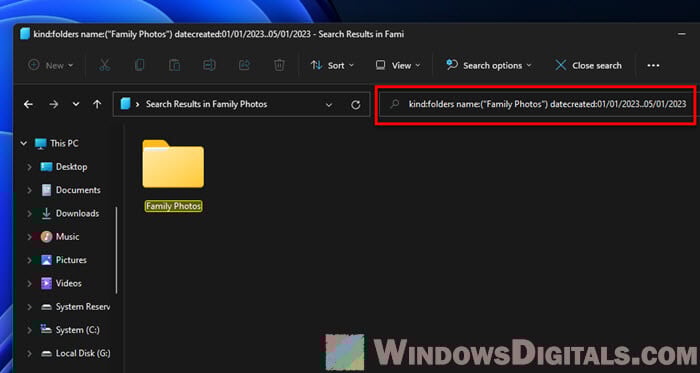Screen dimensions: 700x373
Task: Click the search magnifier icon
Action: [x=394, y=104]
